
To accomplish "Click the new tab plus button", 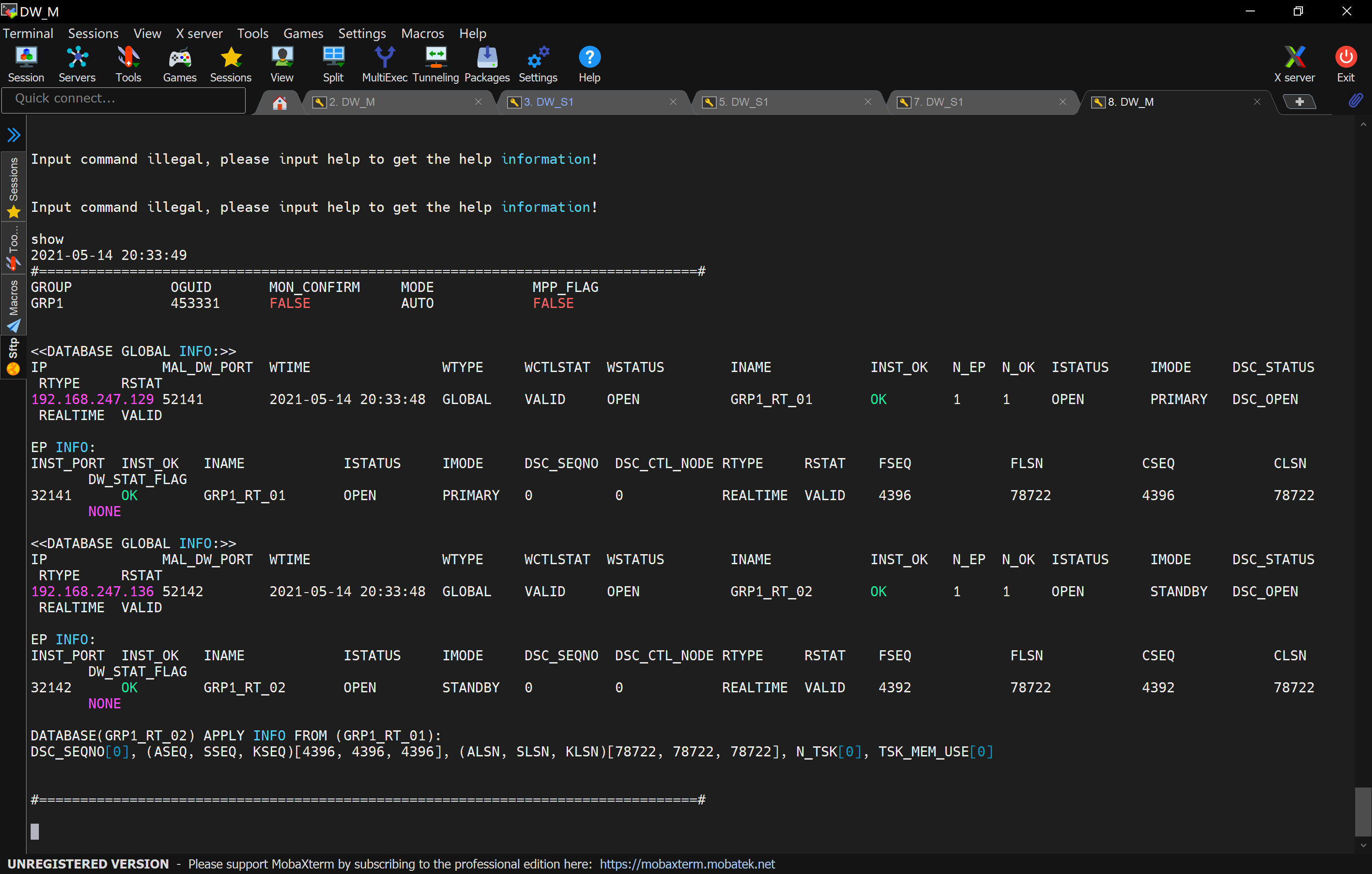I will tap(1299, 102).
